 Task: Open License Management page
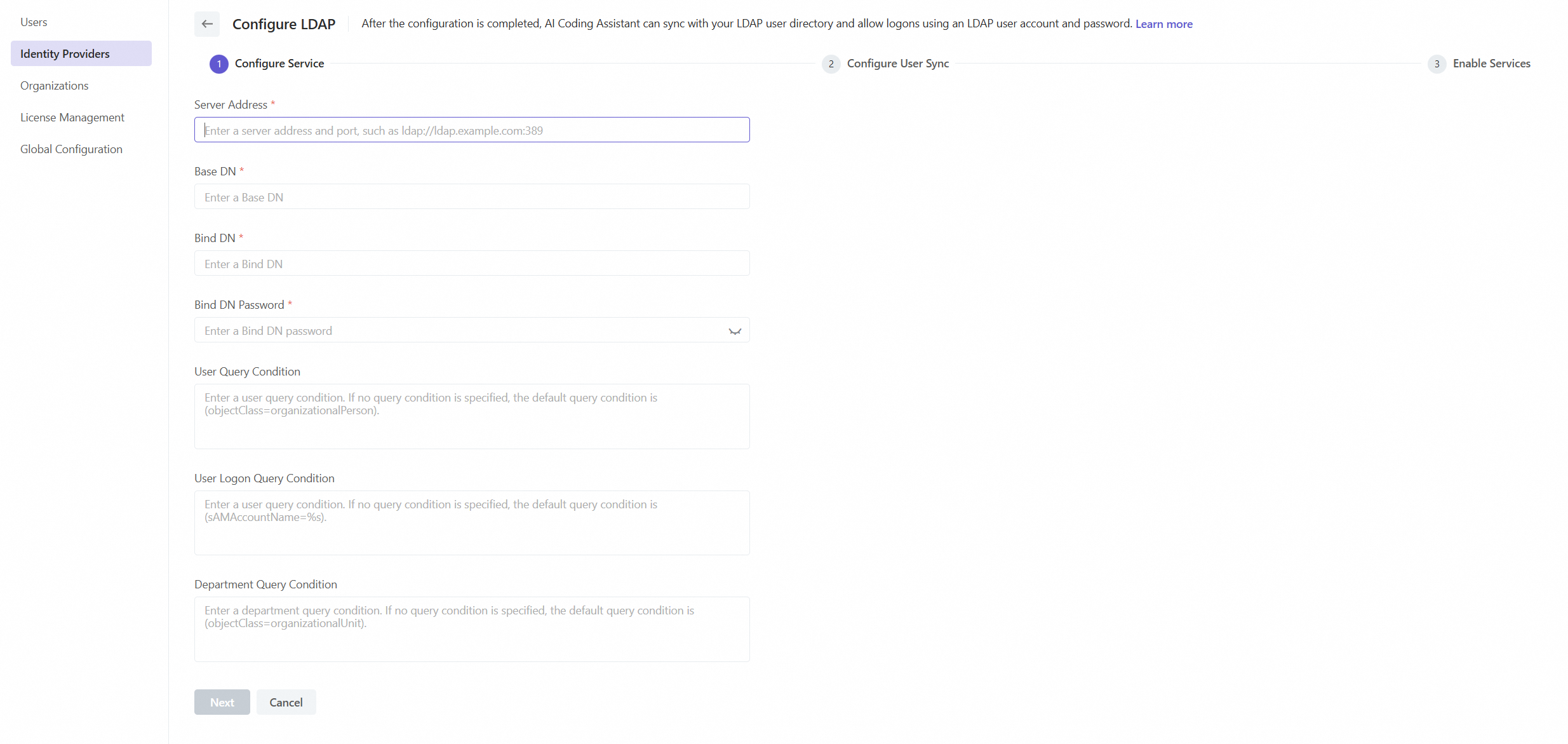tap(72, 118)
